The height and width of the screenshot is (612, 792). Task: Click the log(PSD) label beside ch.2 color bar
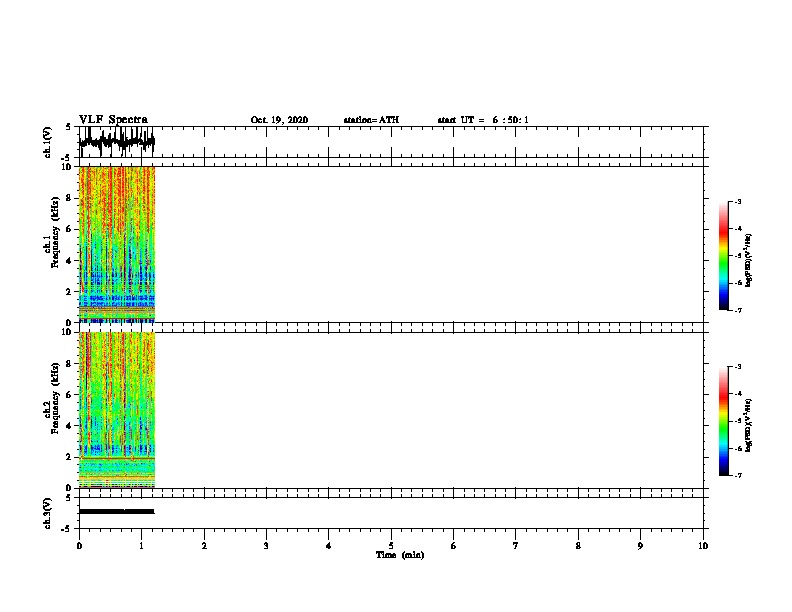pyautogui.click(x=749, y=425)
